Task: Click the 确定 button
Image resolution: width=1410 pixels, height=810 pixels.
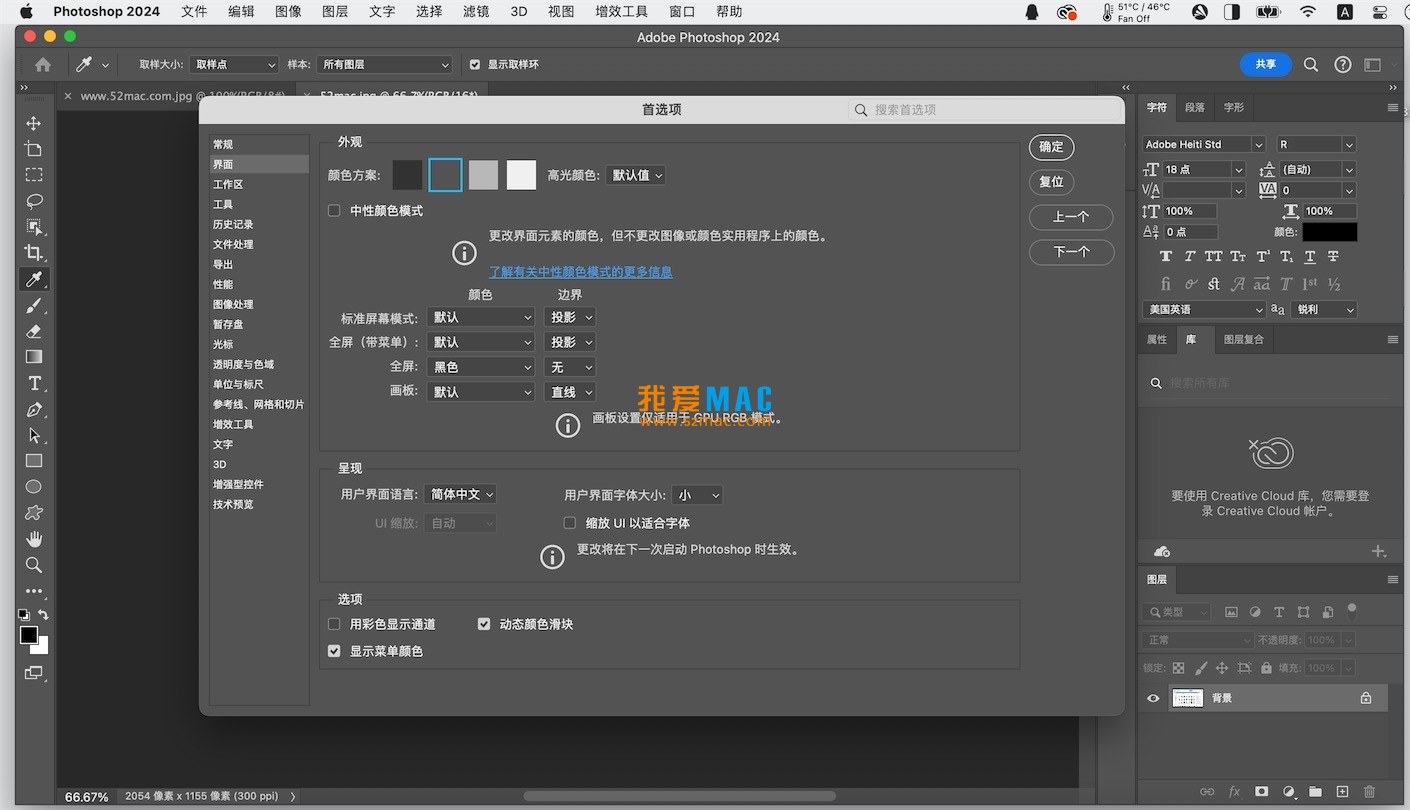Action: (x=1051, y=147)
